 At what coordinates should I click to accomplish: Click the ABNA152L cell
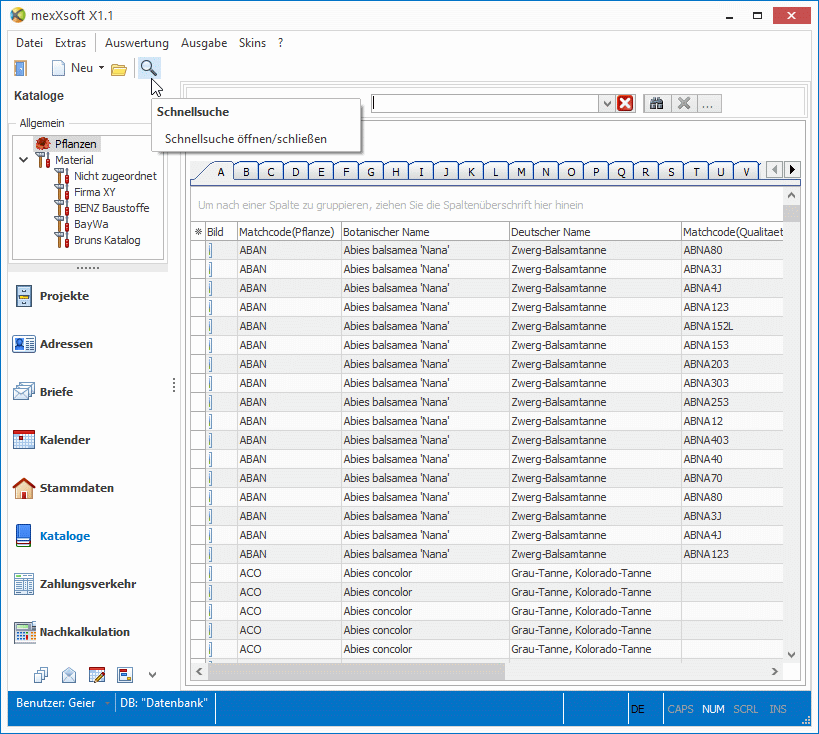[x=732, y=326]
